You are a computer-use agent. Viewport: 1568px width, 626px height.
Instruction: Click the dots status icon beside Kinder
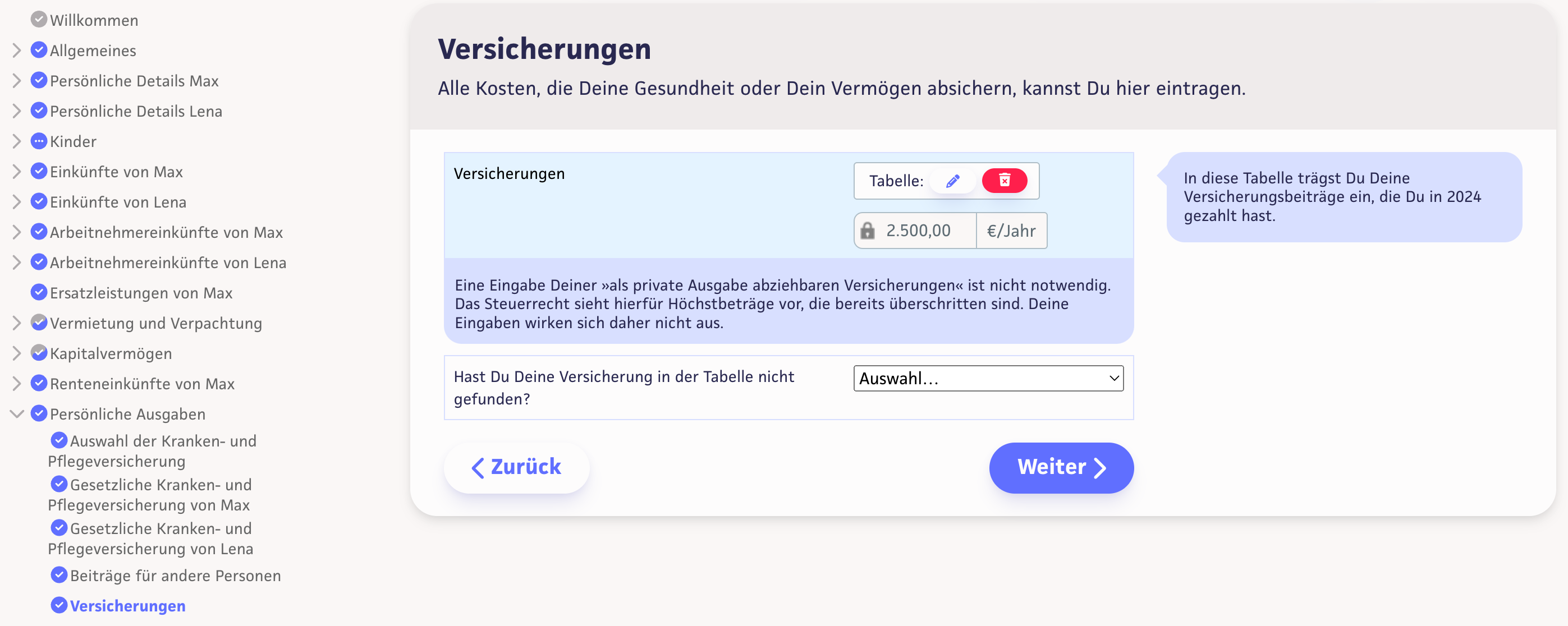[39, 141]
